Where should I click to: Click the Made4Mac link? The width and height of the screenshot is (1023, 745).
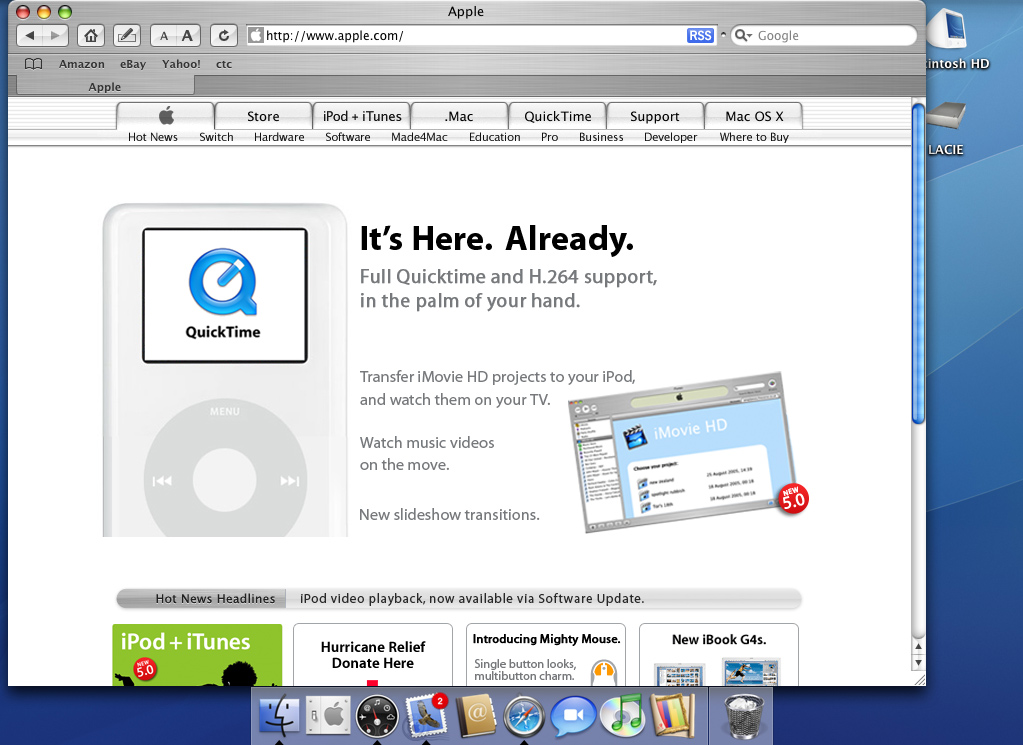point(420,137)
